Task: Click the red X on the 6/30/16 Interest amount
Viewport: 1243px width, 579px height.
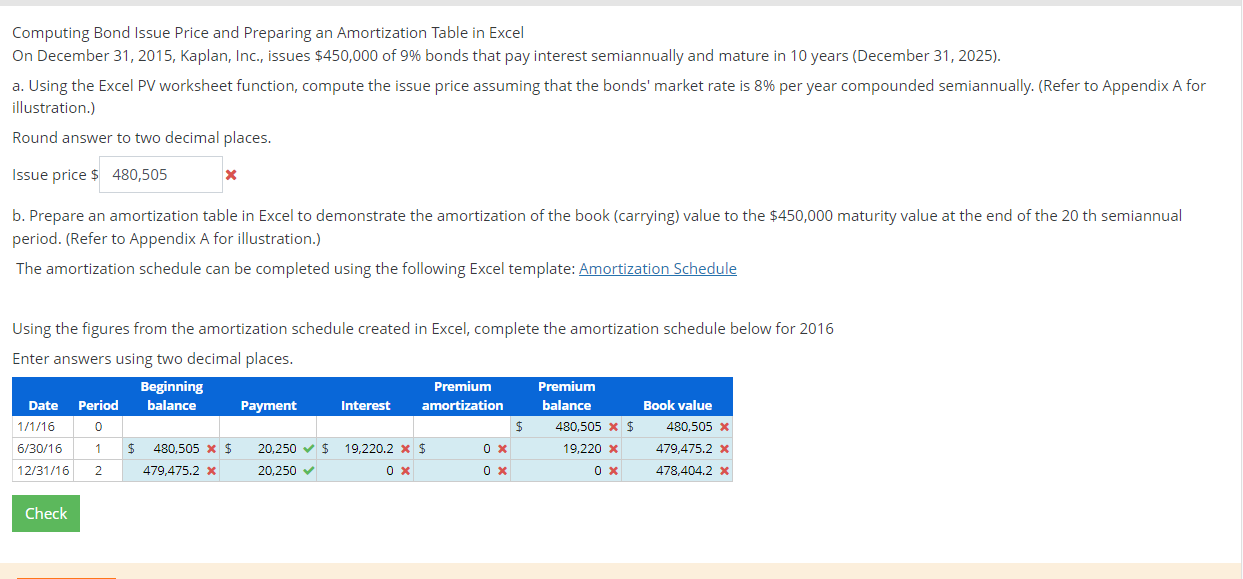Action: [x=405, y=449]
